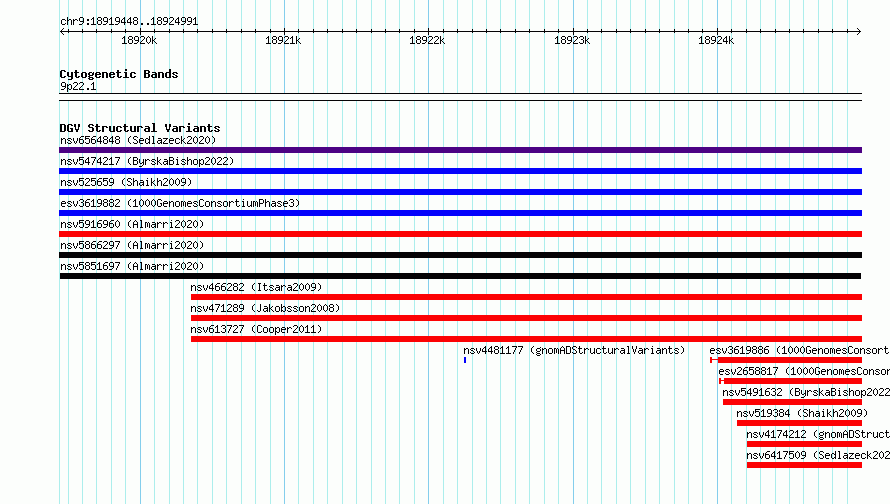Image resolution: width=890 pixels, height=504 pixels.
Task: Open the nsv525659 (Shaikh2009) label
Action: 126,182
